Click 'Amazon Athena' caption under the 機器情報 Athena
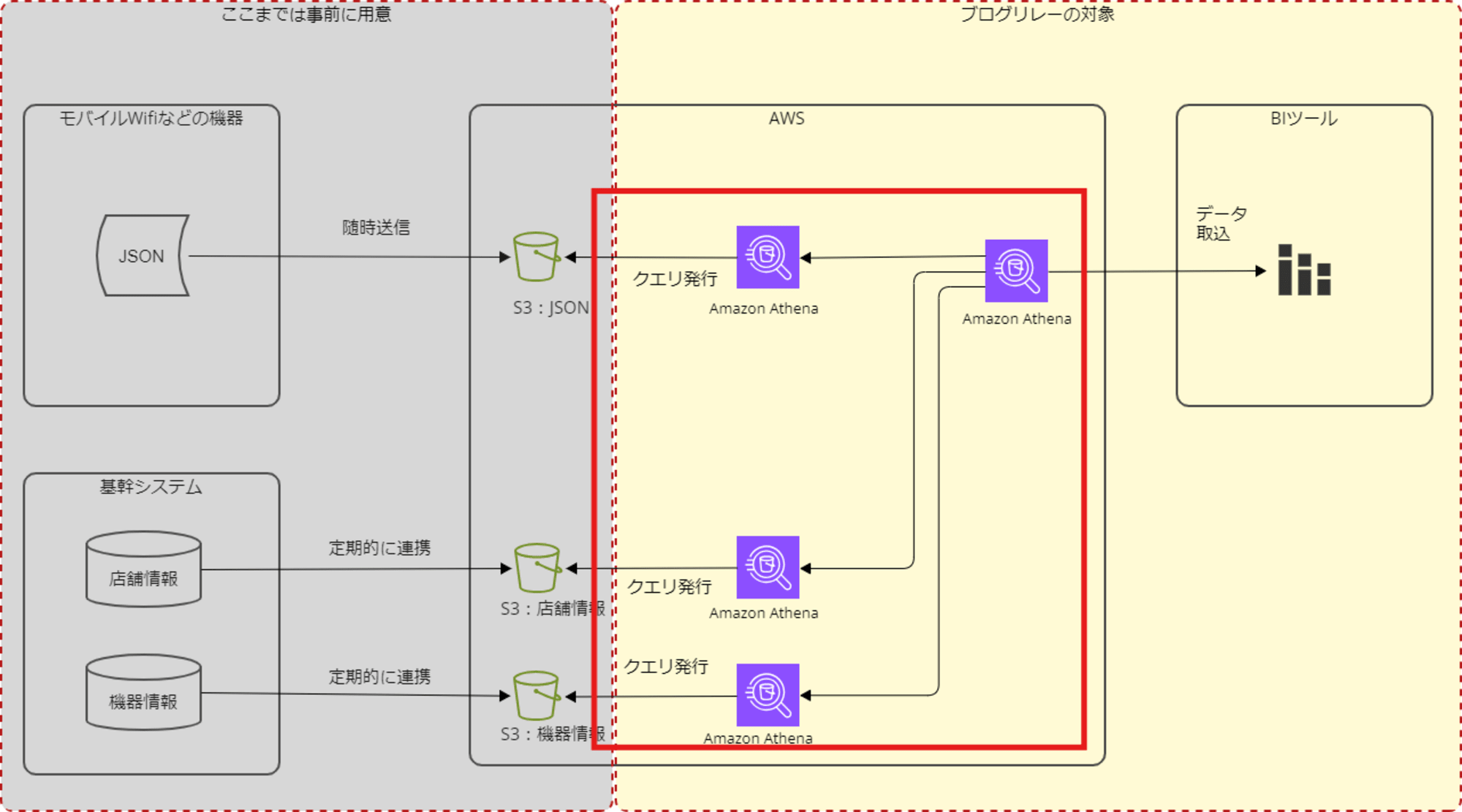The width and height of the screenshot is (1462, 812). 758,738
